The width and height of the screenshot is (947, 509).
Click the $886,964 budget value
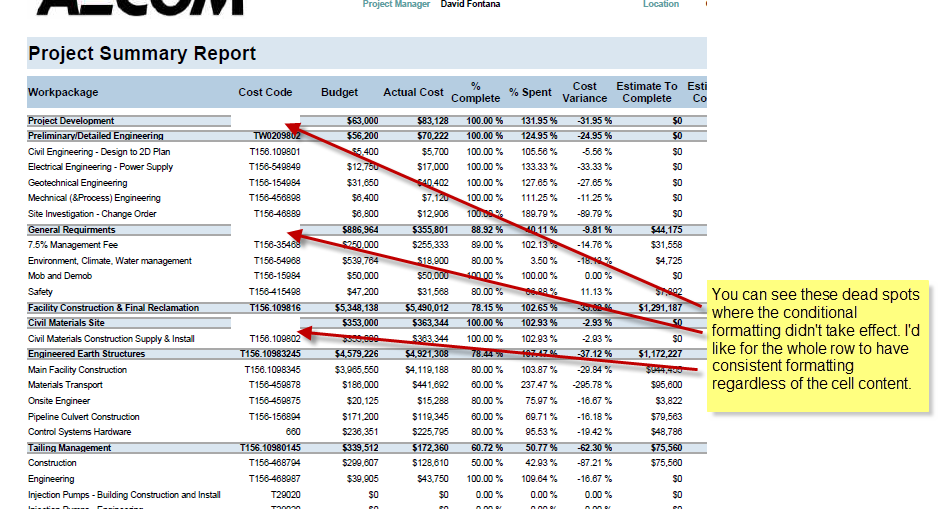[360, 230]
